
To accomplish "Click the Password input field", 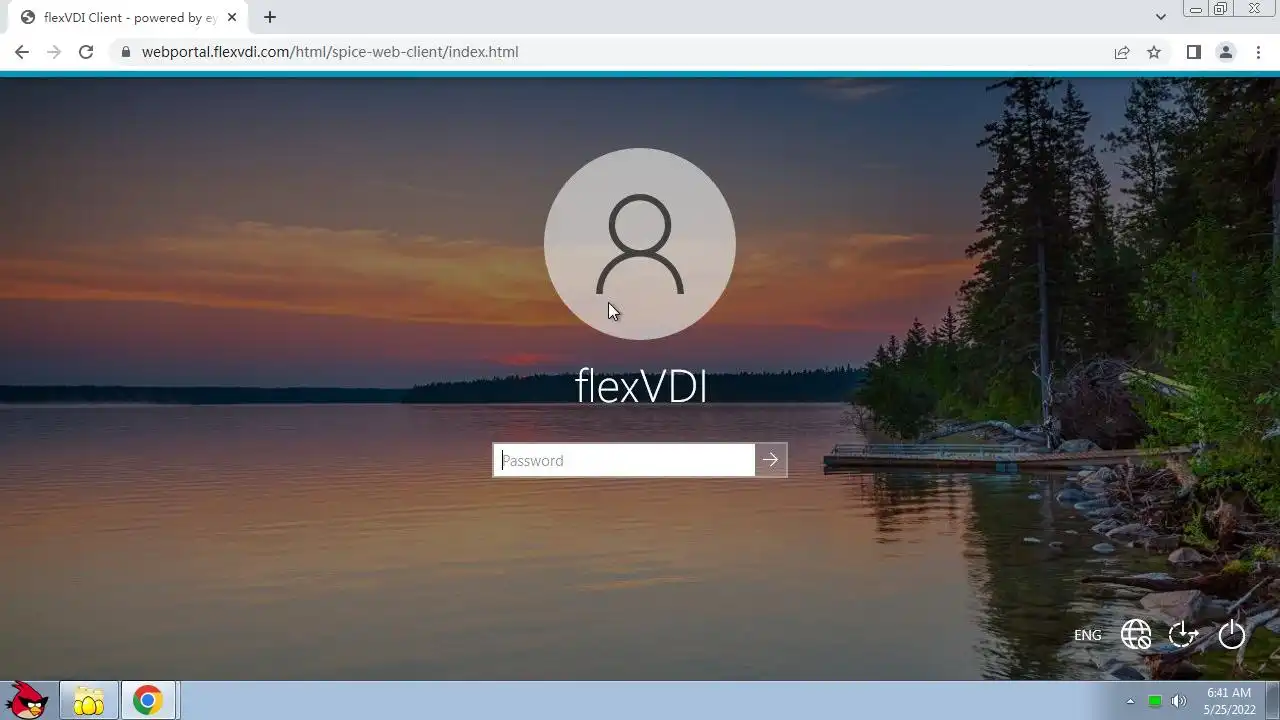I will coord(624,460).
